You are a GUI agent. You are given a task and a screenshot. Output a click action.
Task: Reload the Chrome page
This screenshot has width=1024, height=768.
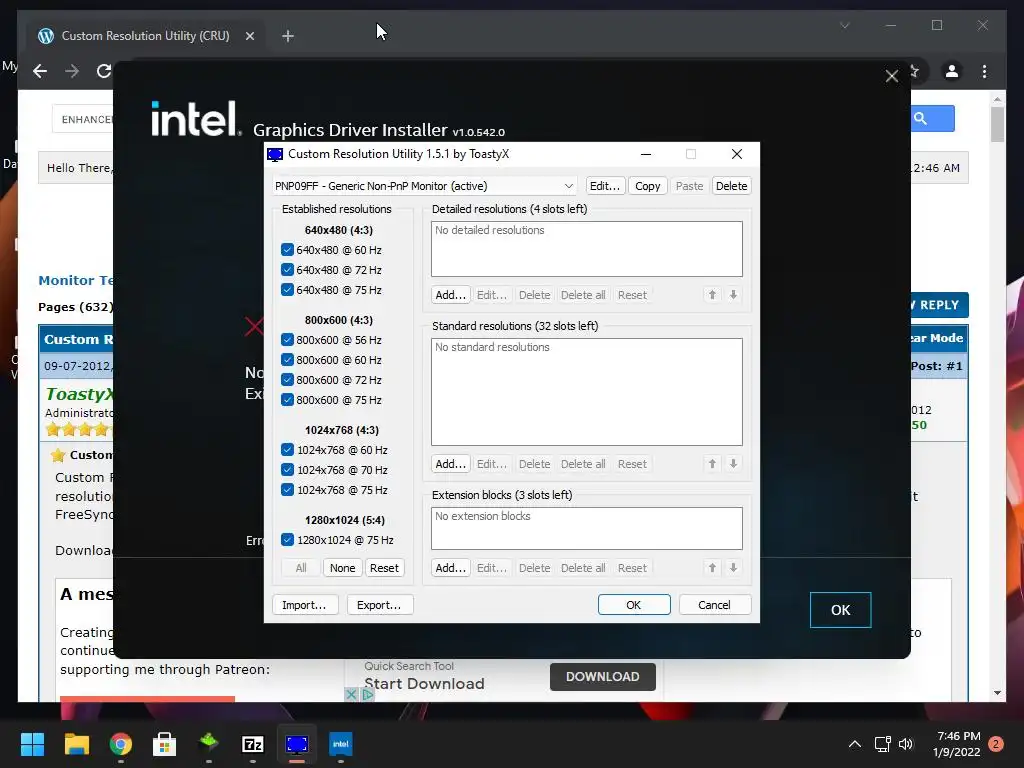[x=104, y=71]
